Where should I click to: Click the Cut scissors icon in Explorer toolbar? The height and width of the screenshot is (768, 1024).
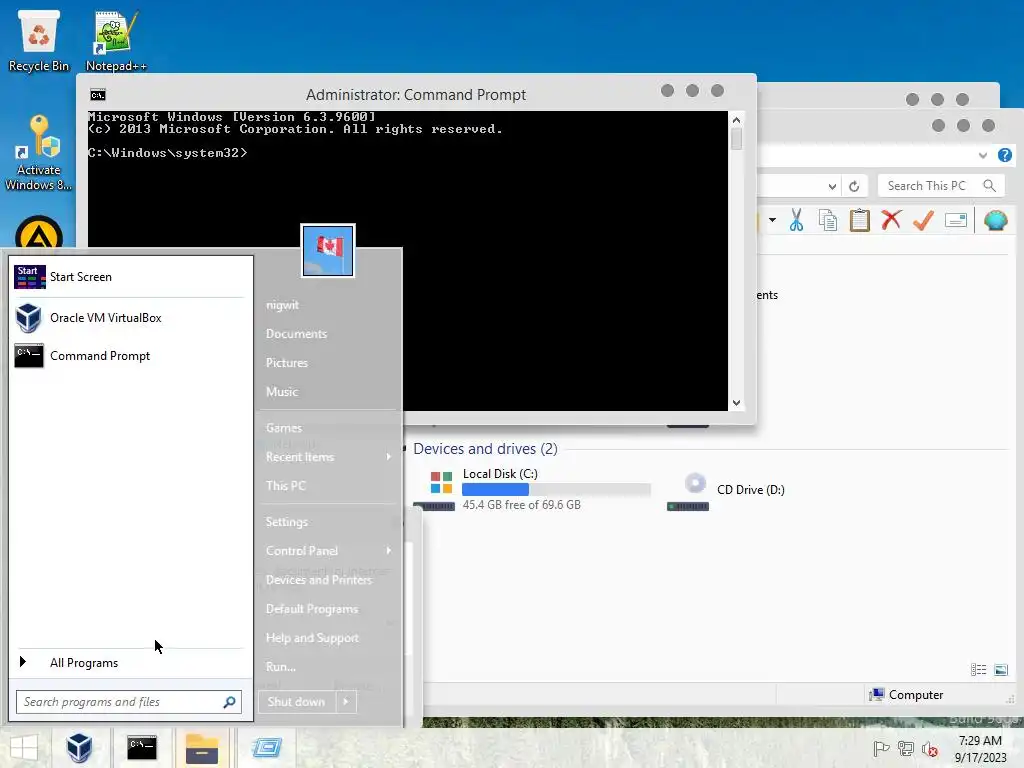point(796,221)
